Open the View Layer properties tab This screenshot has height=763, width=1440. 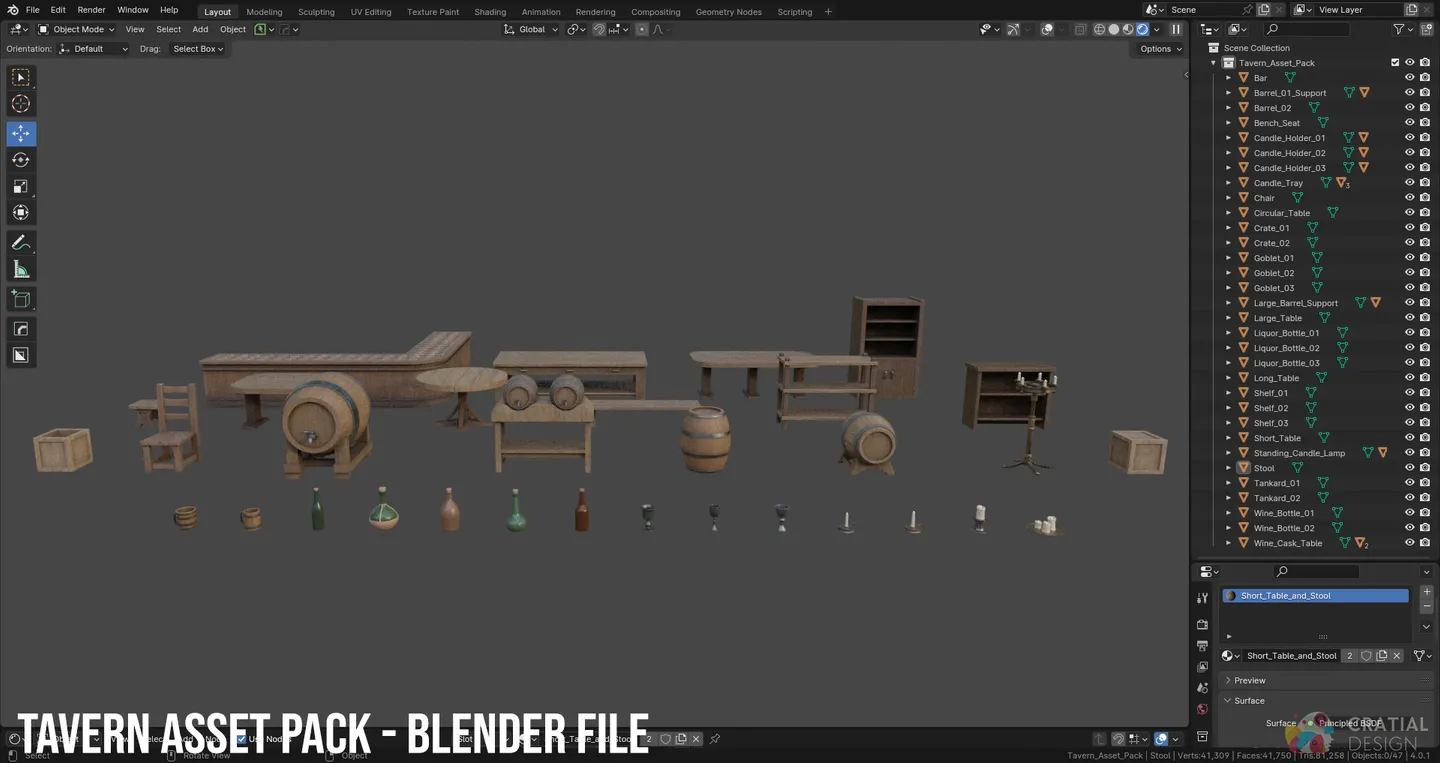pos(1203,667)
